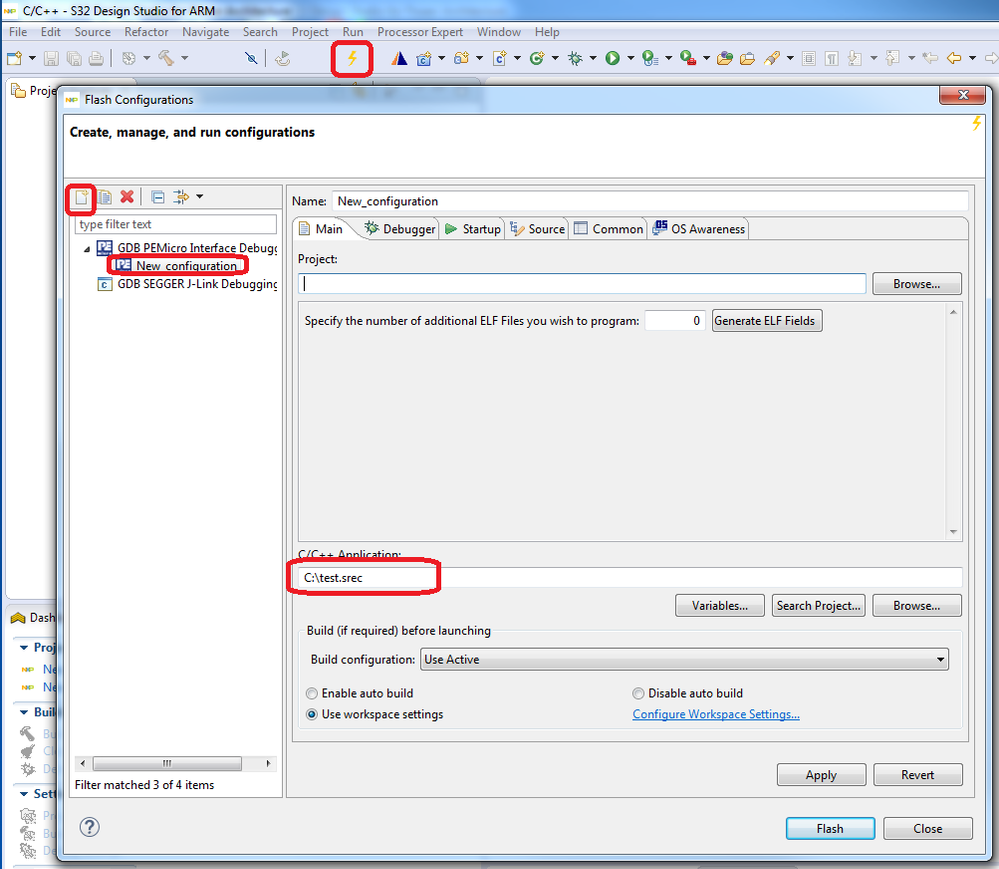Open the Run button dropdown arrow
This screenshot has height=869, width=999.
pyautogui.click(x=631, y=59)
